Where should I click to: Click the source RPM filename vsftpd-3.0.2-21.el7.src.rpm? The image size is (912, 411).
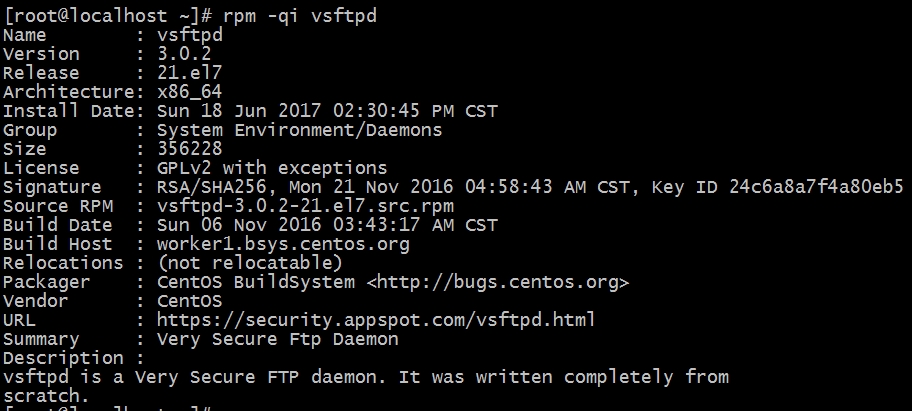click(x=305, y=206)
